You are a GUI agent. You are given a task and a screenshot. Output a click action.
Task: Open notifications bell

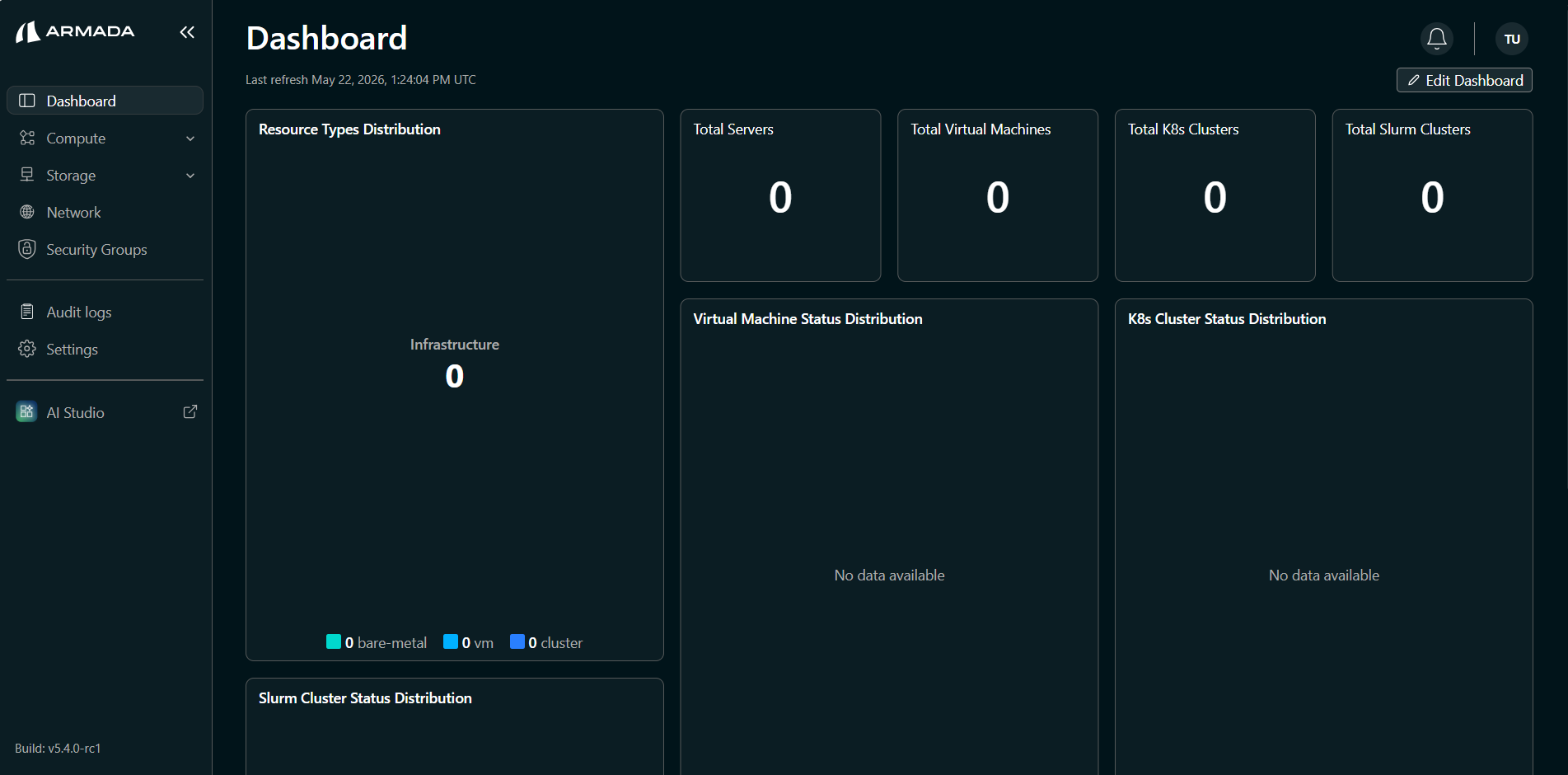(1437, 38)
